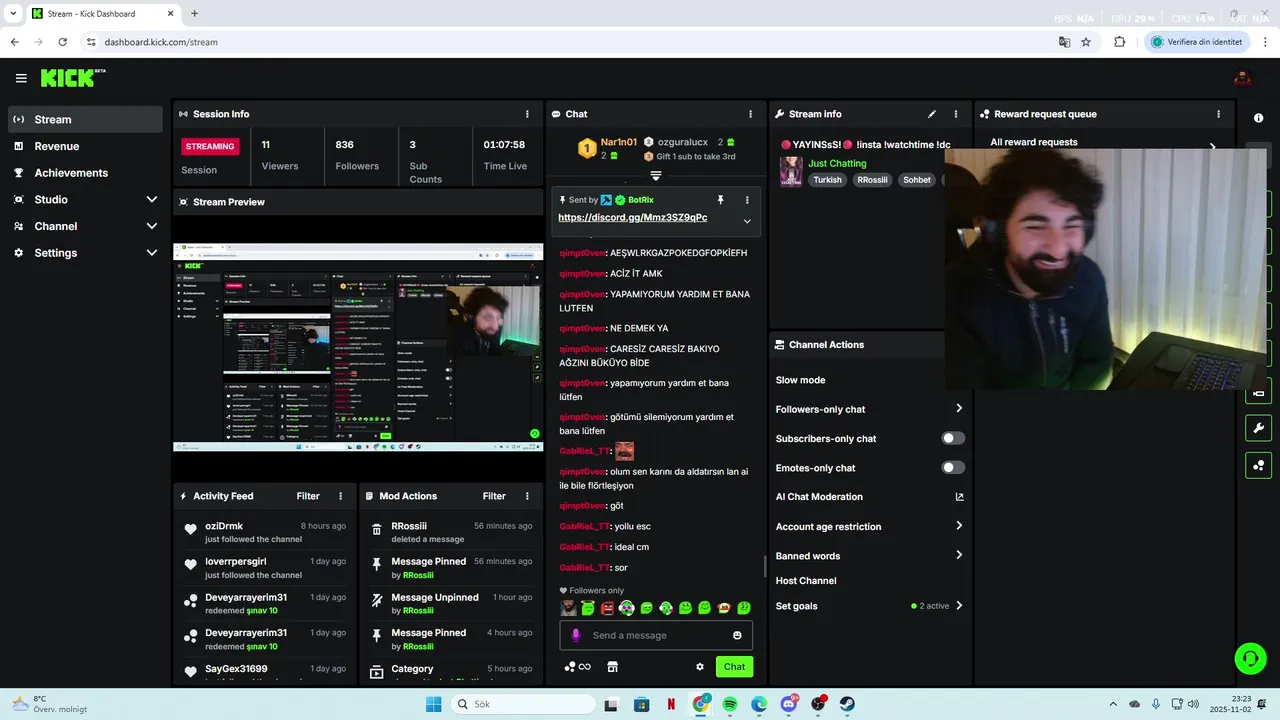This screenshot has width=1280, height=720.
Task: Open Chat panel three-dot menu
Action: point(750,114)
